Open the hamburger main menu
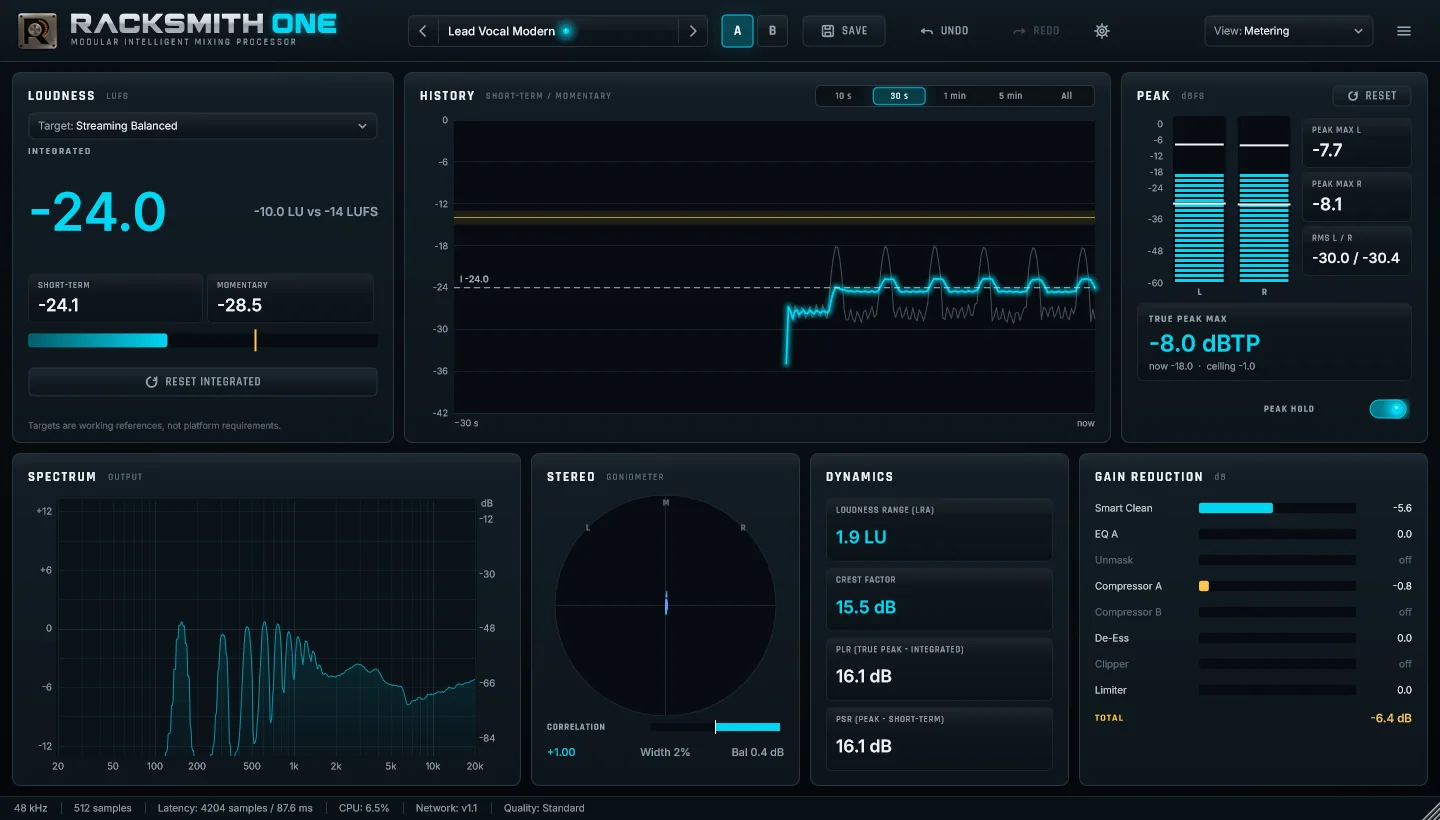 pyautogui.click(x=1404, y=31)
